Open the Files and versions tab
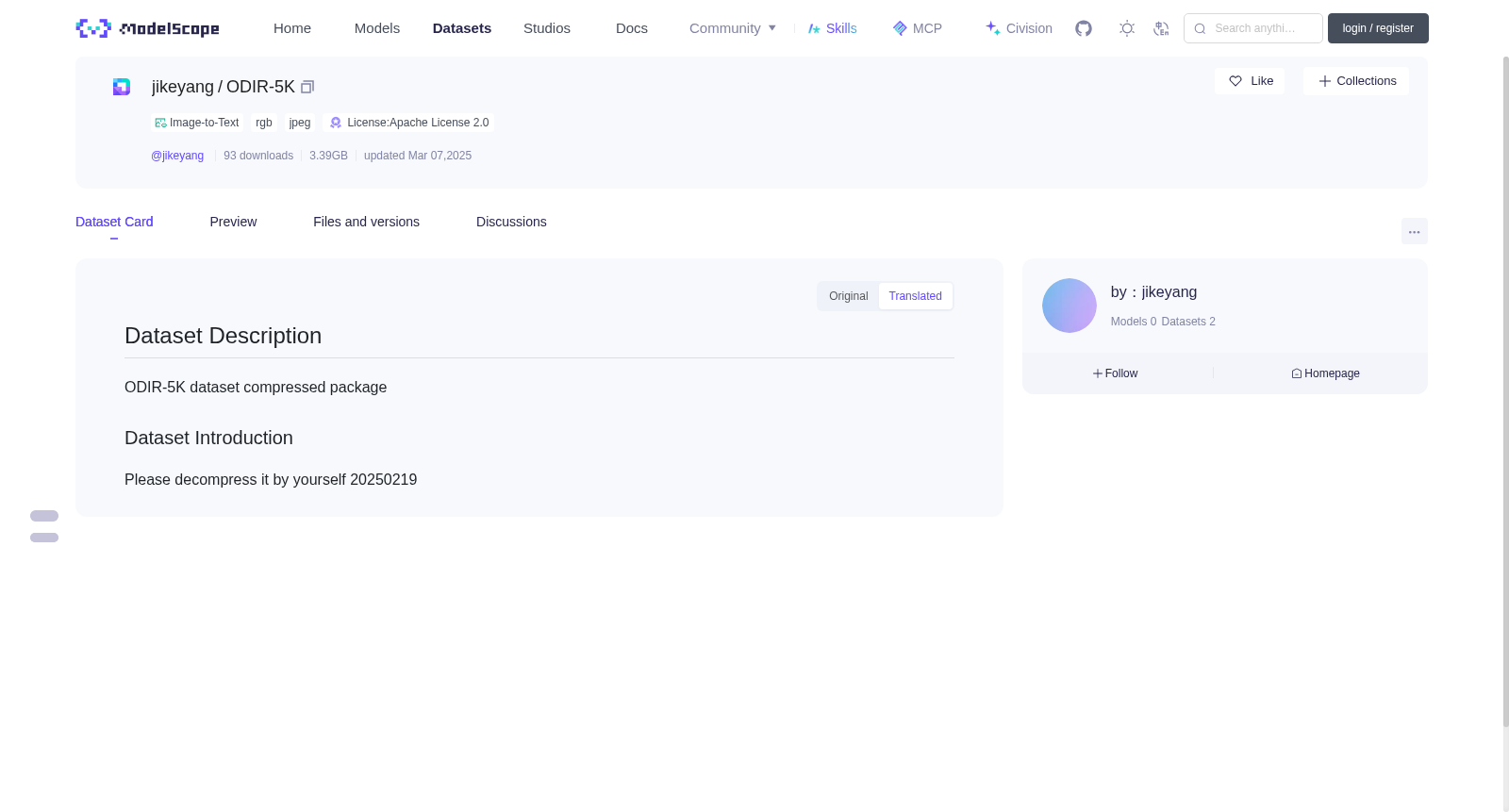Screen dimensions: 1509x812 366,222
